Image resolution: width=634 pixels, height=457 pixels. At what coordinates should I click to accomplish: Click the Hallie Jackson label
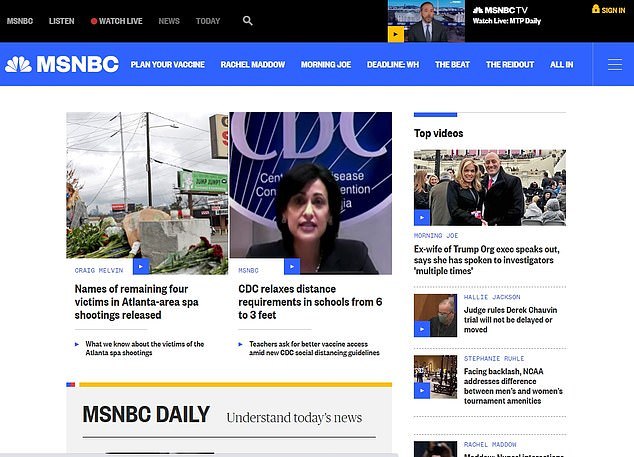point(492,297)
